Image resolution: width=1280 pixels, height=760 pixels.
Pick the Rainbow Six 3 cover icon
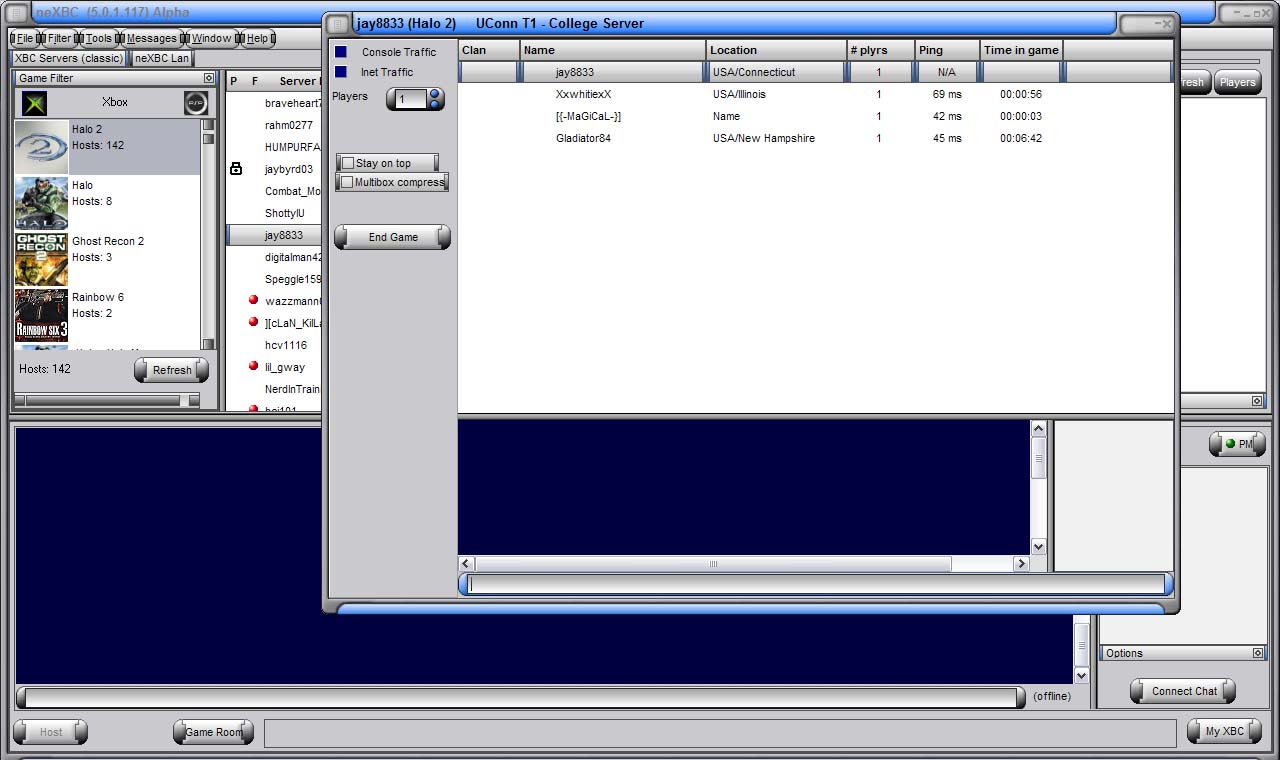point(42,315)
